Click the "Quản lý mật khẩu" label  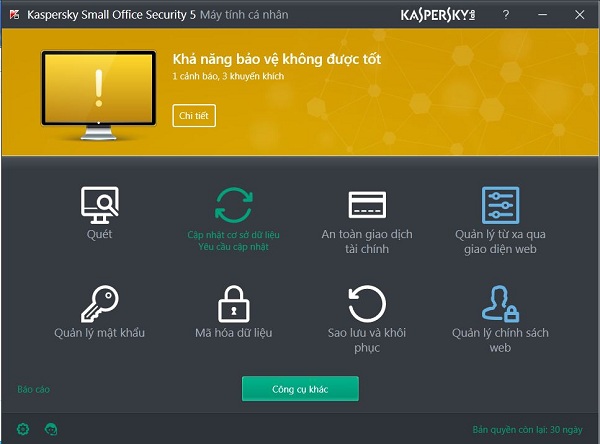click(x=99, y=333)
